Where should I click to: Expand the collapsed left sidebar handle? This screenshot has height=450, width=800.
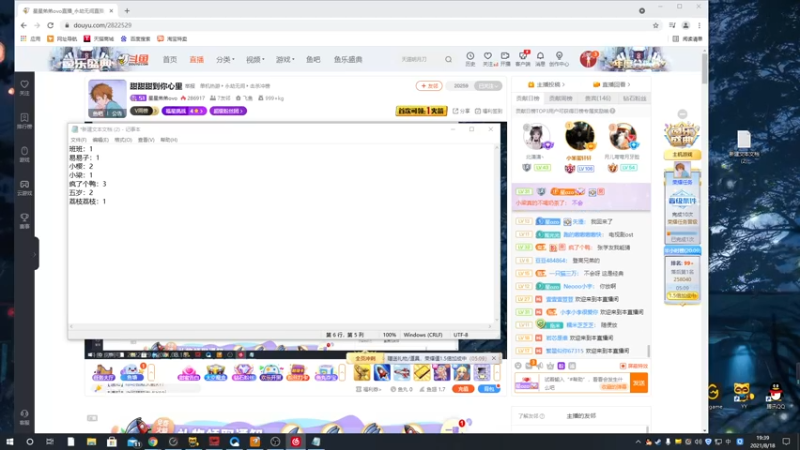click(35, 254)
